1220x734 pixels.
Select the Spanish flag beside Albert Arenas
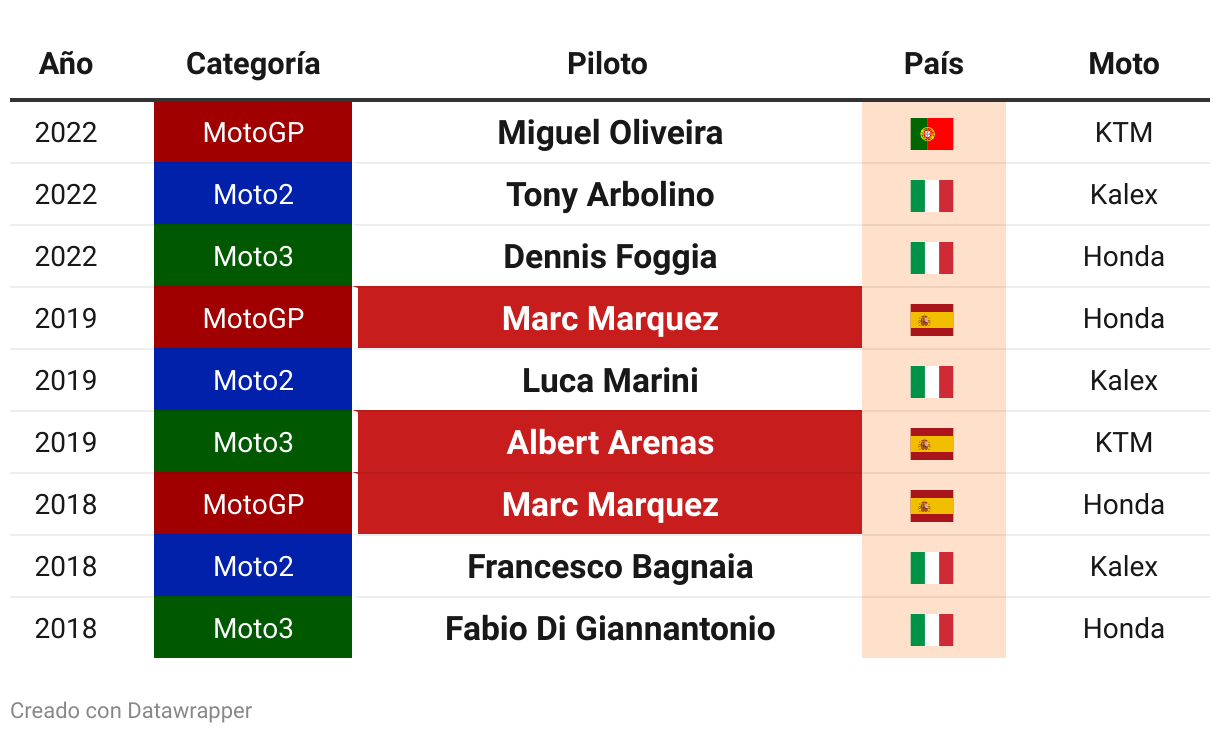932,443
